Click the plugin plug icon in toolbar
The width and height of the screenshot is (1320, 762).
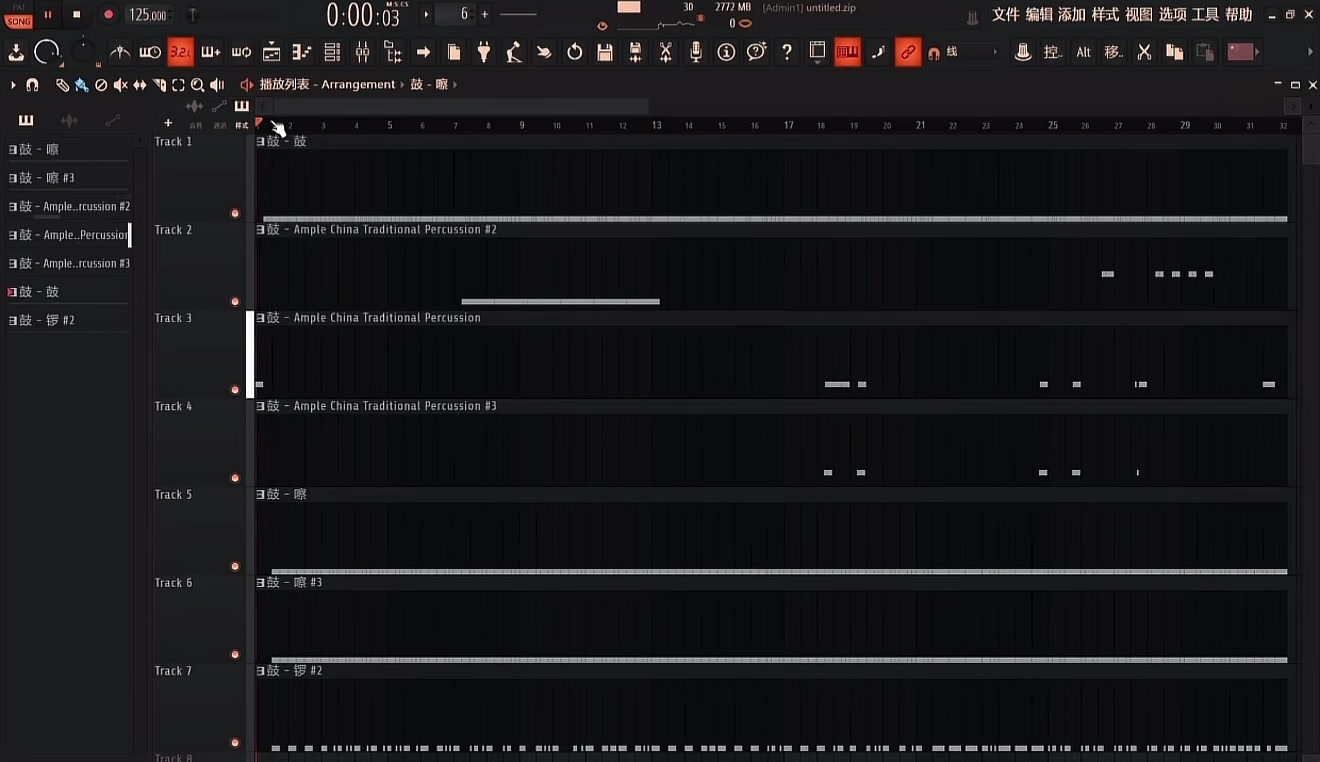(x=484, y=52)
